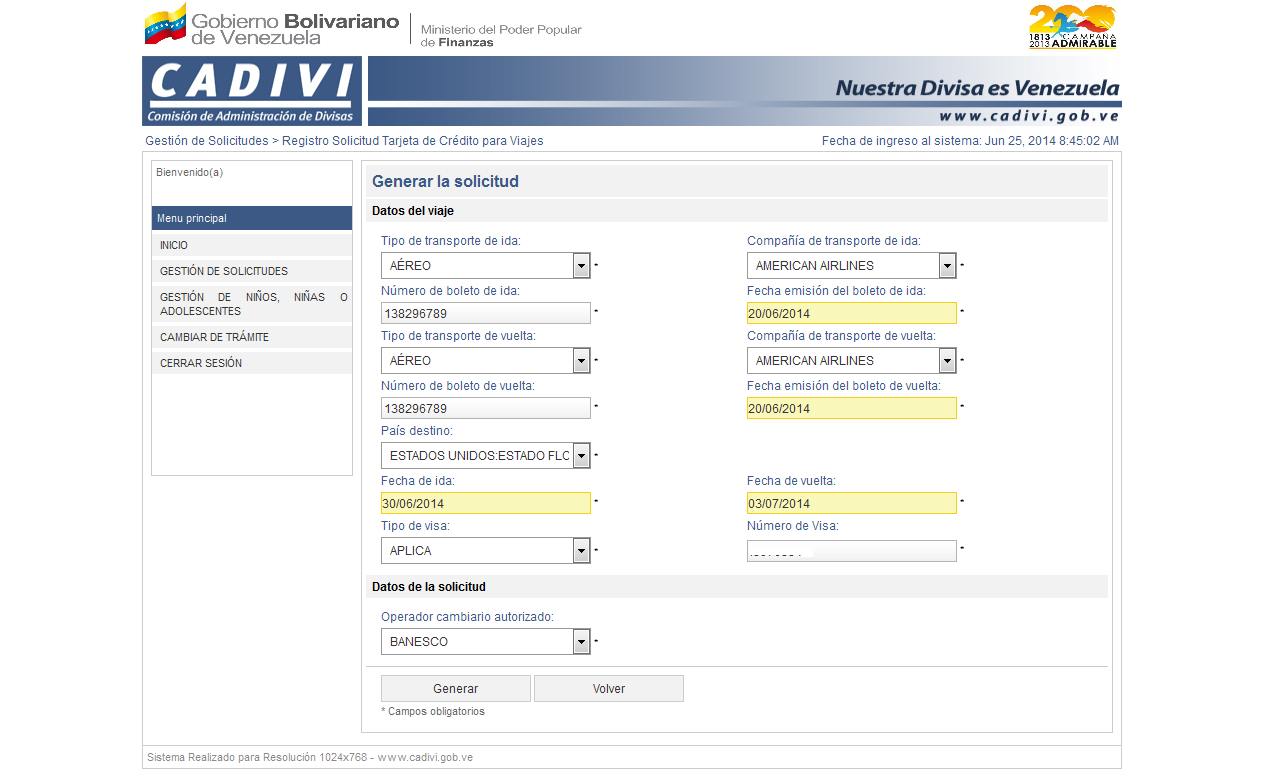Select INICIO in the main menu

pyautogui.click(x=252, y=245)
